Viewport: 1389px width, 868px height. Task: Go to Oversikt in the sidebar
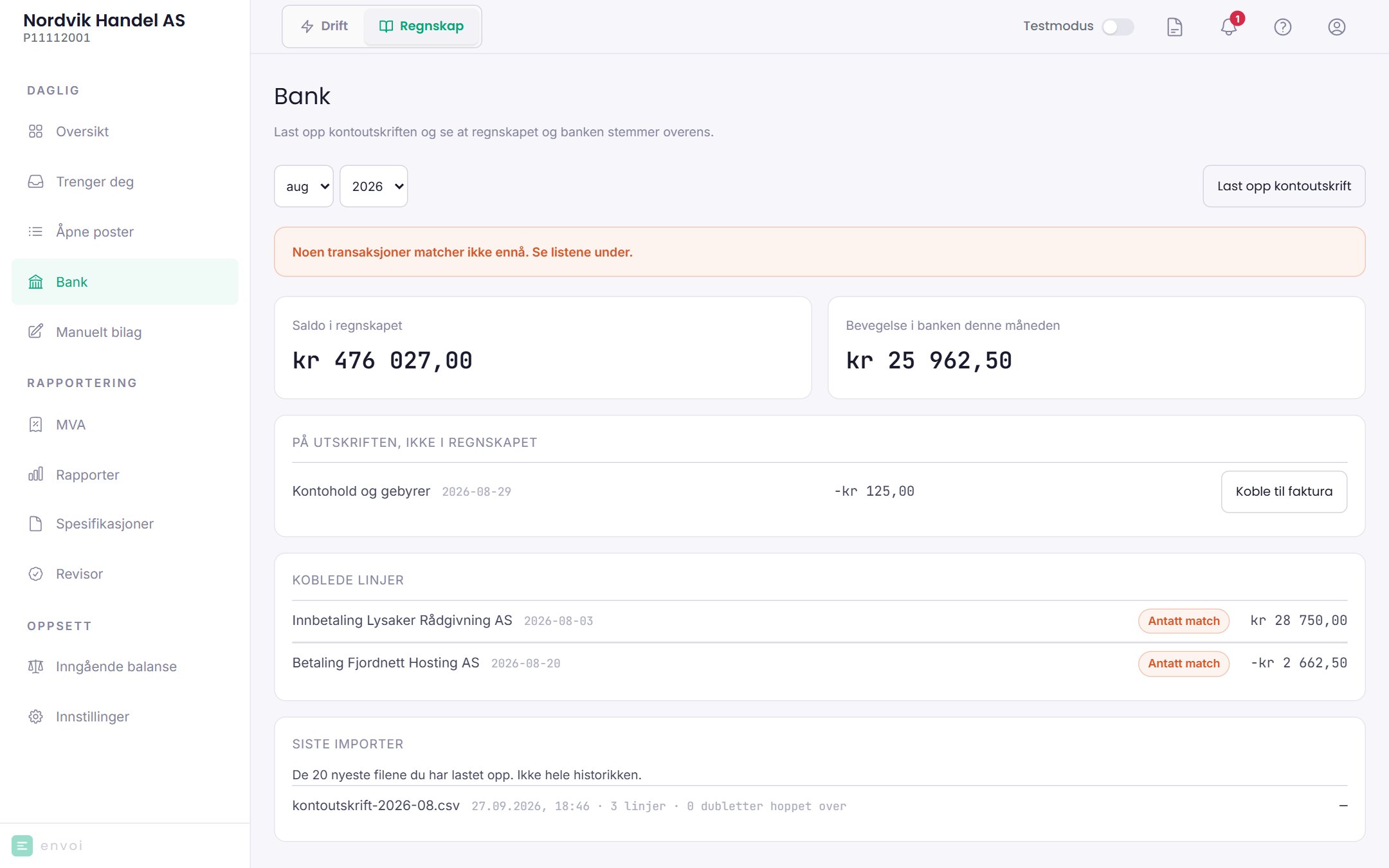125,131
